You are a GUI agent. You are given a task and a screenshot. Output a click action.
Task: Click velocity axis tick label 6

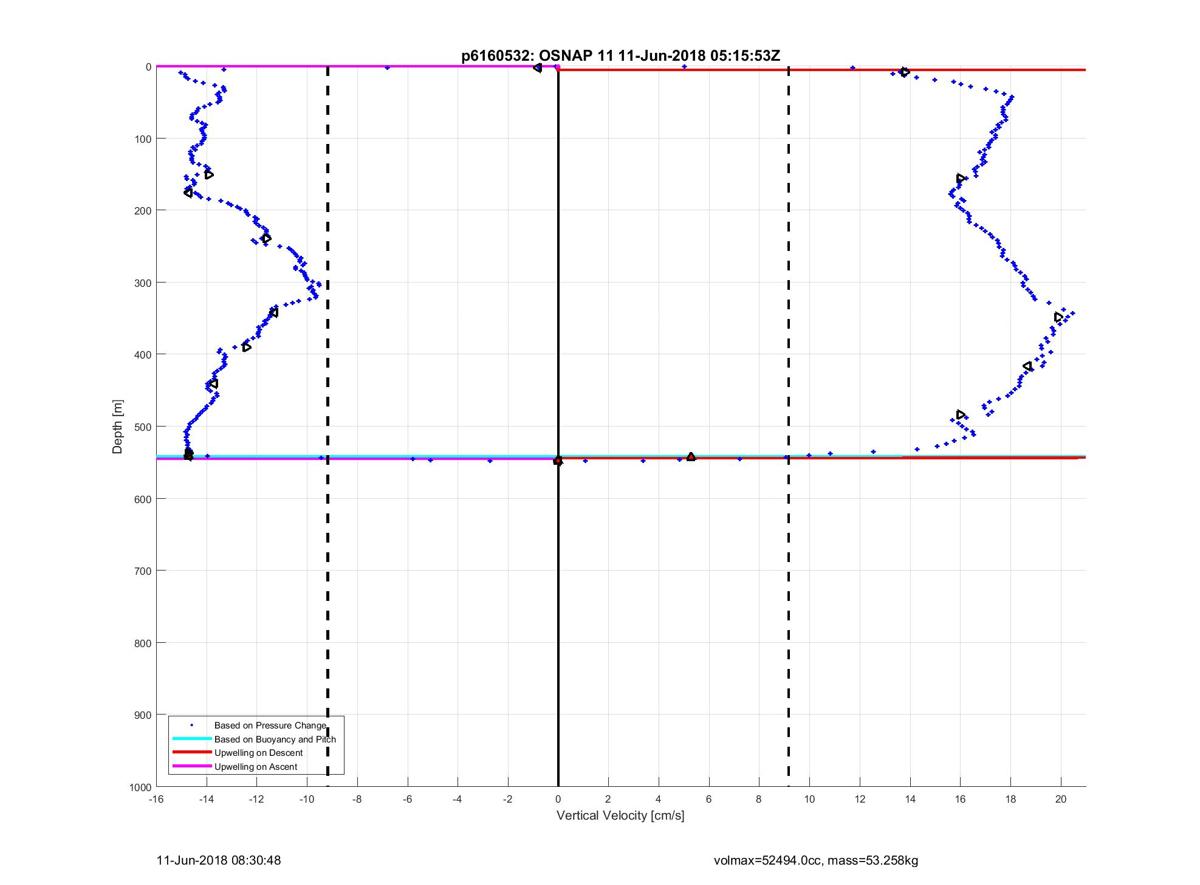(x=709, y=799)
